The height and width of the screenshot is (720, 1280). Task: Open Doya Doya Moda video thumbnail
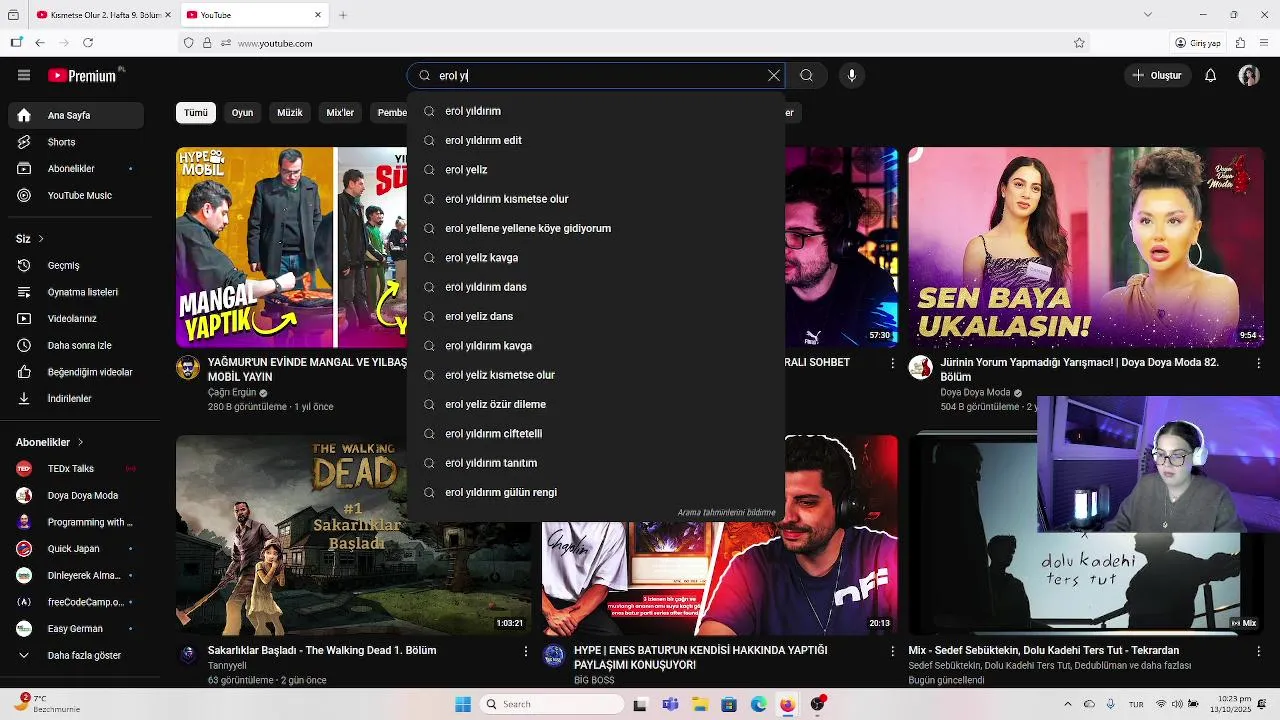pyautogui.click(x=1086, y=247)
